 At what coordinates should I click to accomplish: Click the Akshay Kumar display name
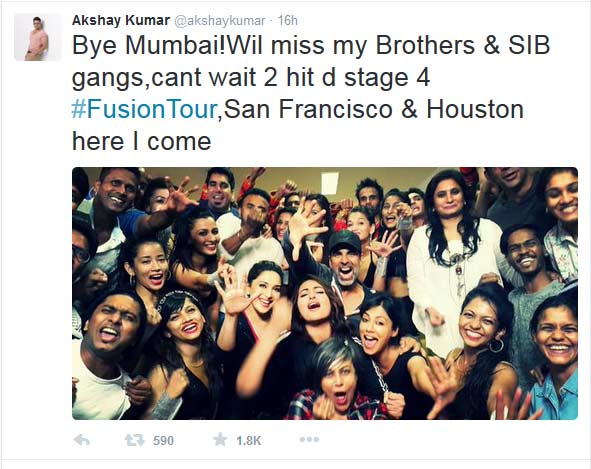click(121, 20)
